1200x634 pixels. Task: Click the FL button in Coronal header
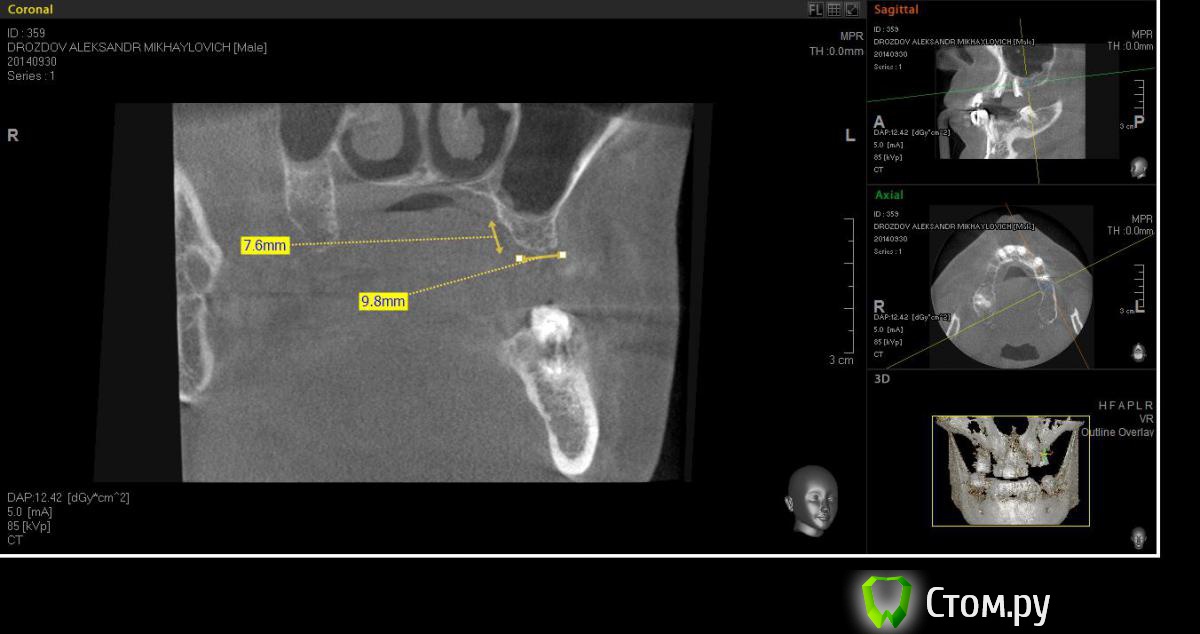[815, 9]
